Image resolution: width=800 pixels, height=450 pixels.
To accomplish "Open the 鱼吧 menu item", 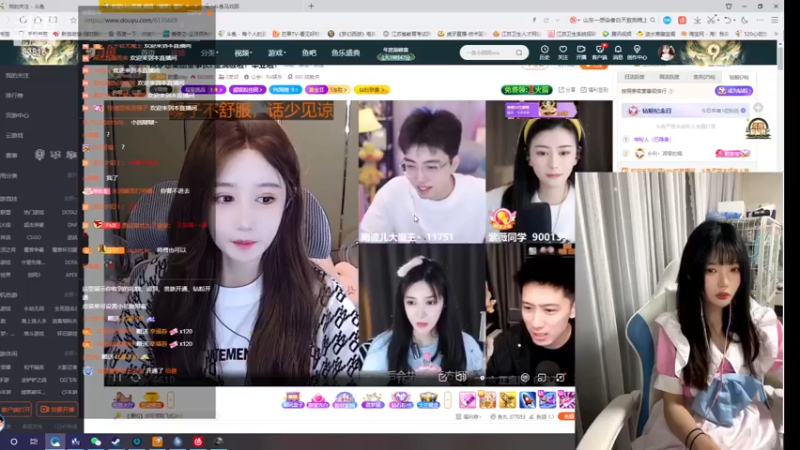I will click(x=309, y=53).
